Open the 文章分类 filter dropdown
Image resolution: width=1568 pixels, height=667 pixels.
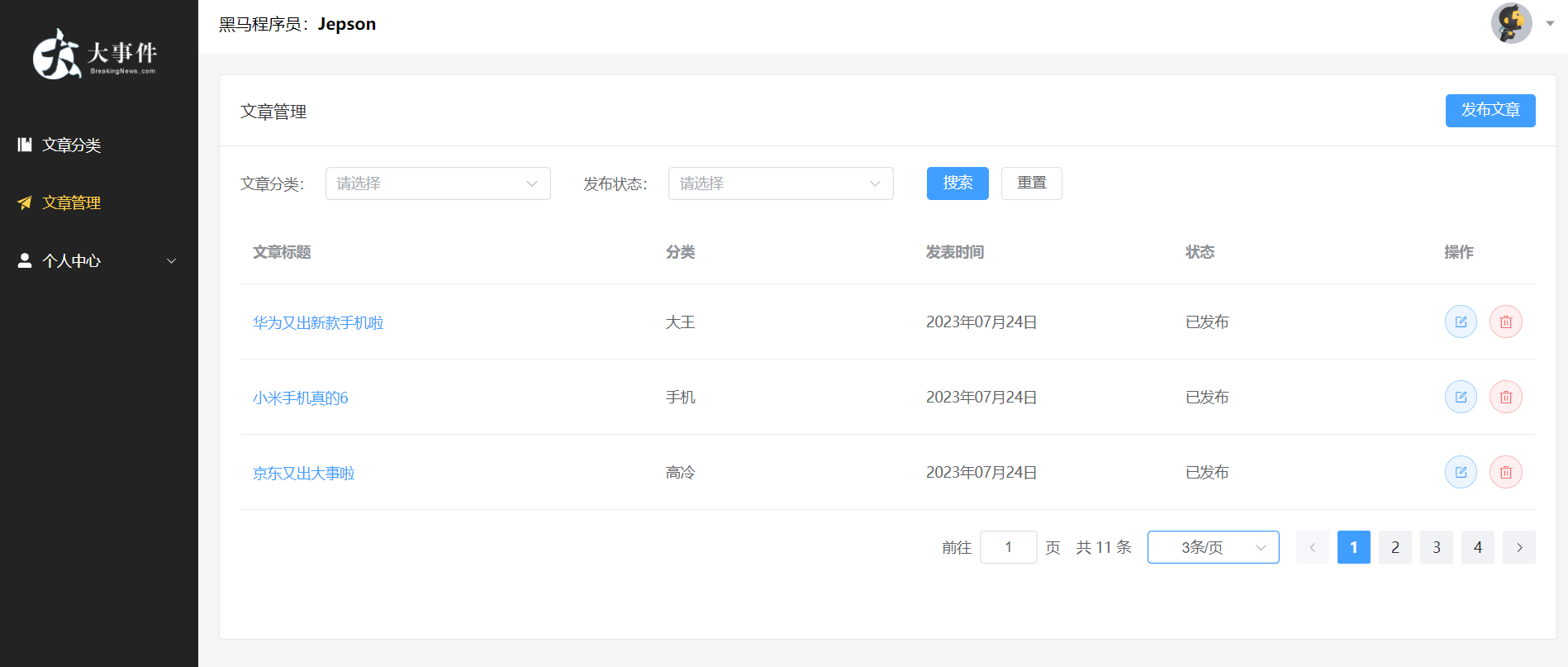tap(437, 183)
